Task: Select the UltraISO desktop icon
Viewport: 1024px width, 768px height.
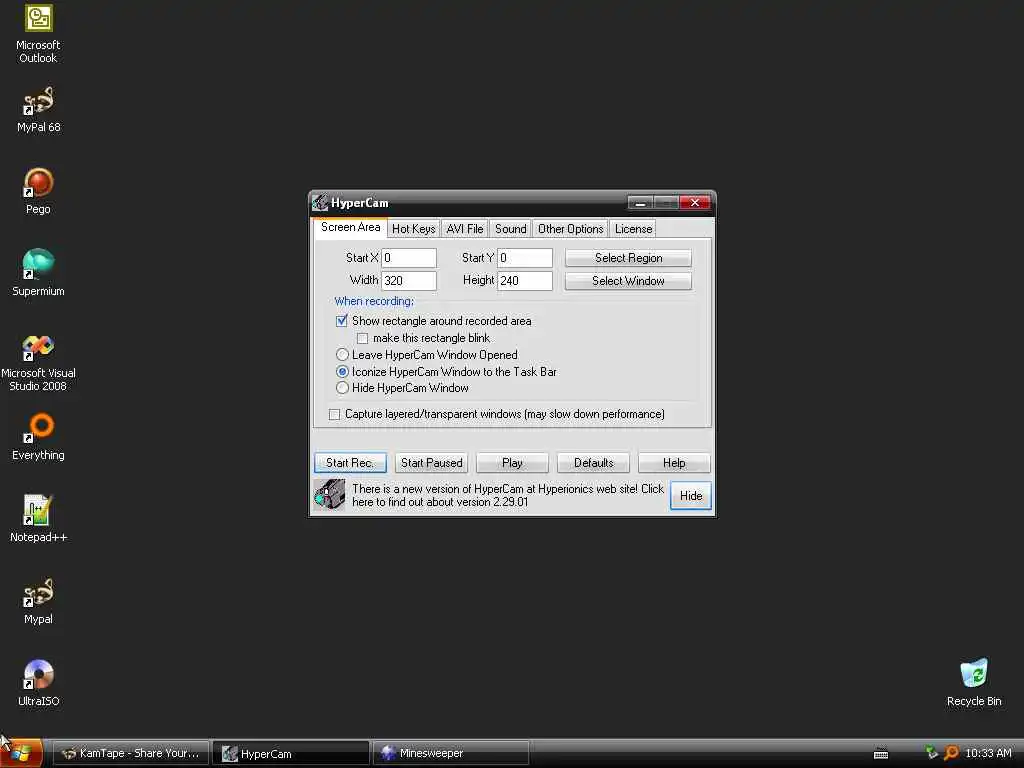Action: pos(38,683)
